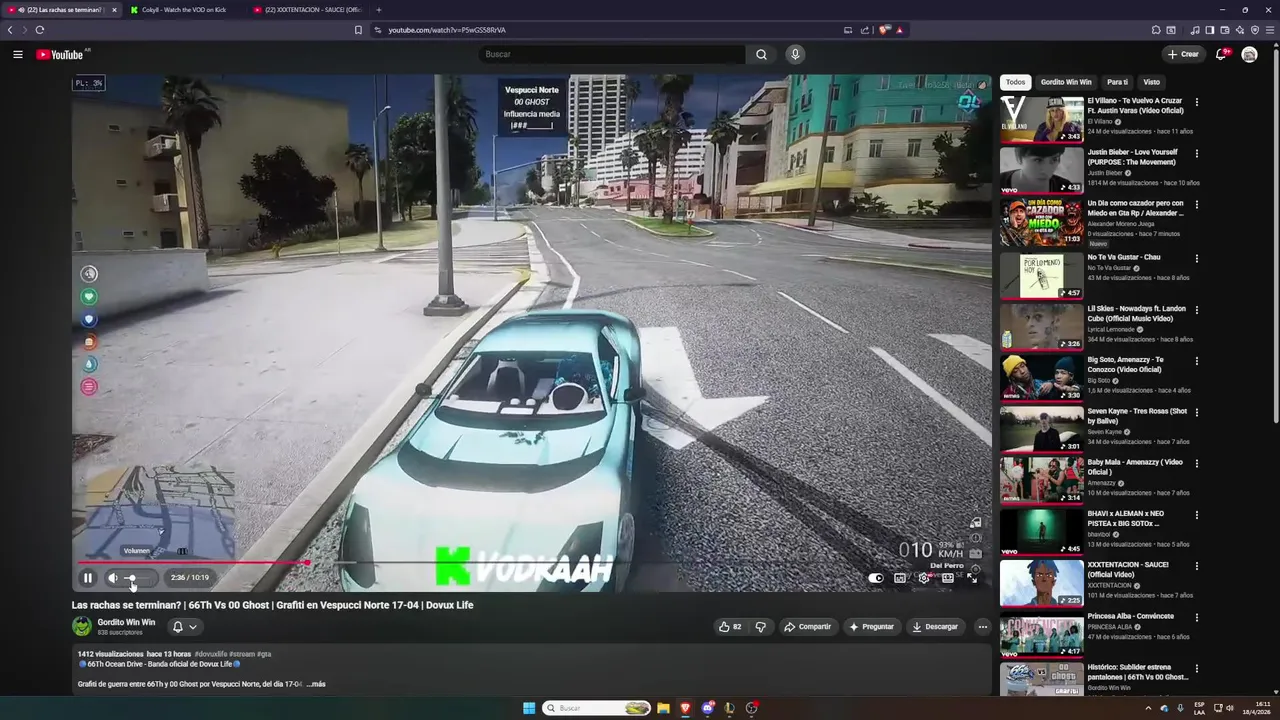Open Baby Mala Amenazzy video thumbnail

1041,480
